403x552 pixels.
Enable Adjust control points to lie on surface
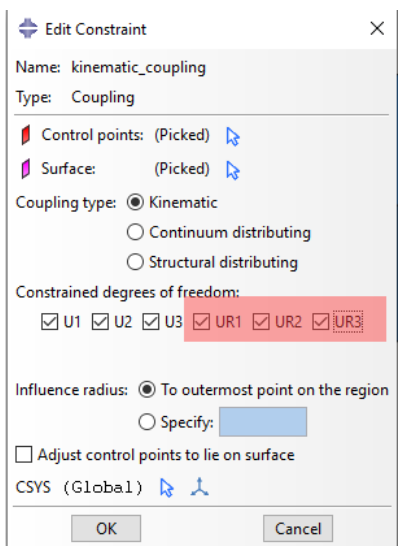point(24,454)
